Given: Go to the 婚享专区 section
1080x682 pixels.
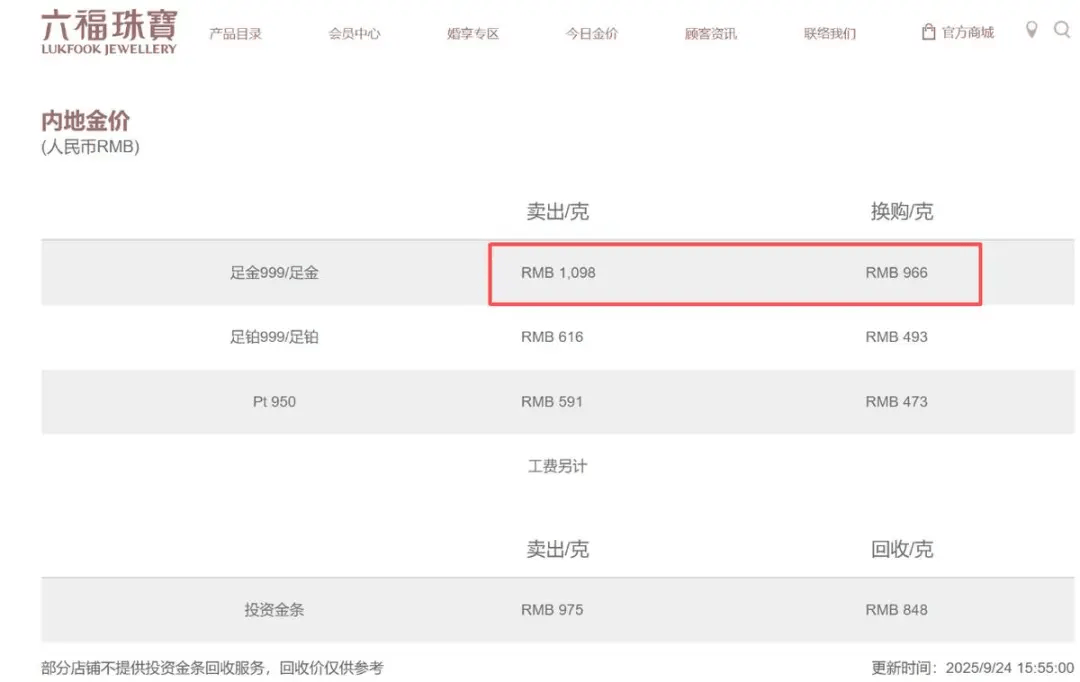Looking at the screenshot, I should [473, 33].
